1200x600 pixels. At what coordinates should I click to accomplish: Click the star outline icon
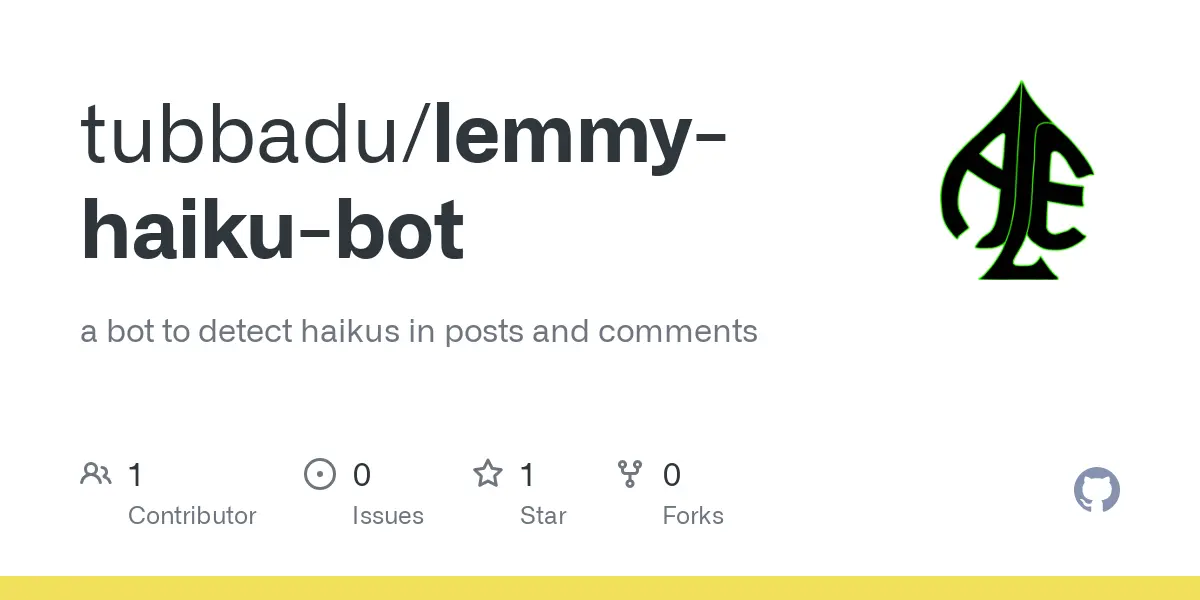(x=488, y=474)
